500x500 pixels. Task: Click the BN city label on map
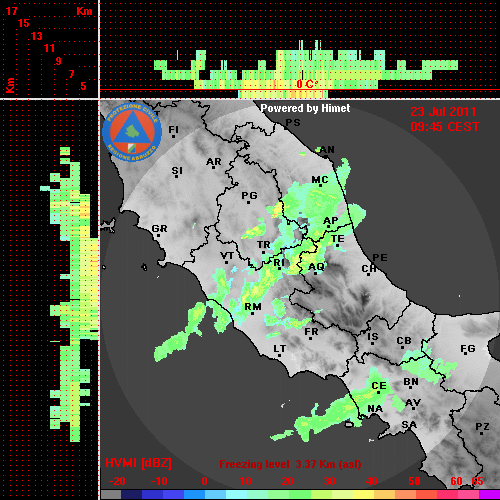coord(411,382)
